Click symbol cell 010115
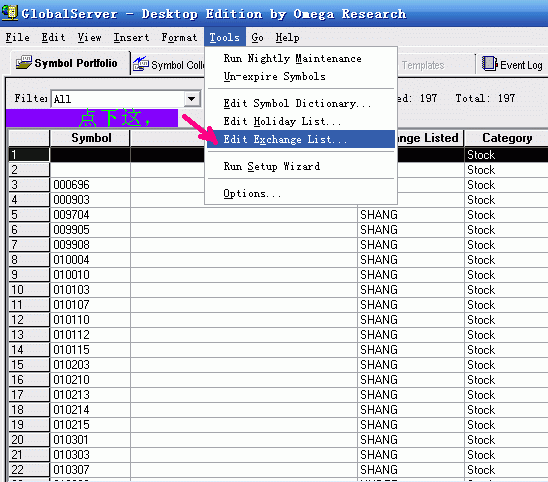Image resolution: width=548 pixels, height=482 pixels. [90, 350]
